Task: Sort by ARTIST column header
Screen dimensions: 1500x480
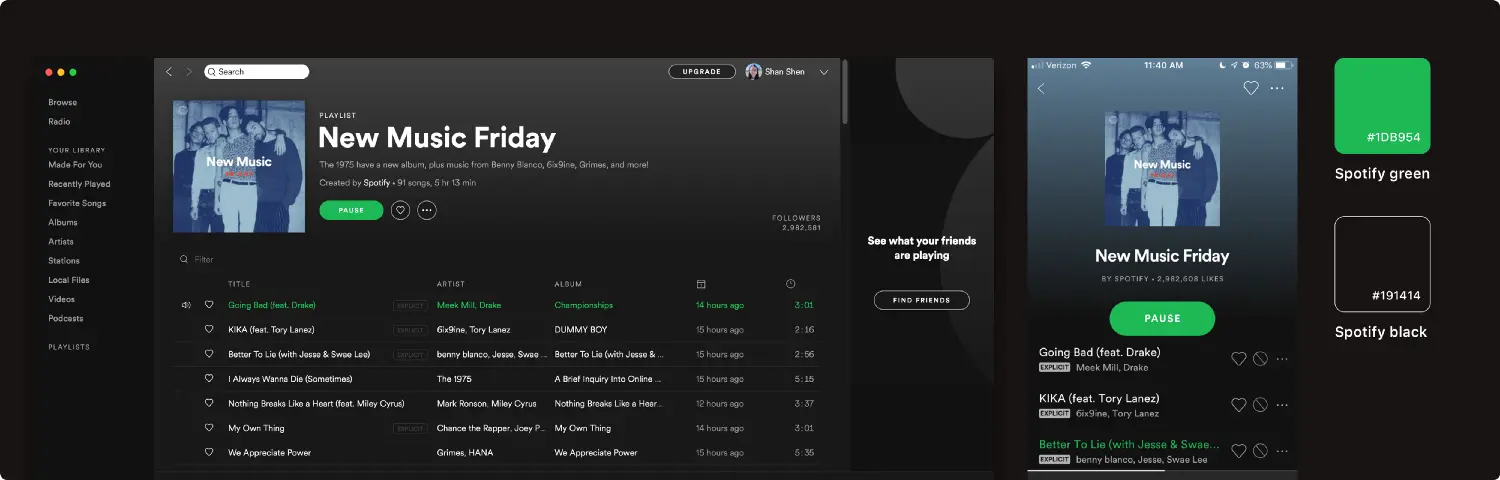Action: coord(451,284)
